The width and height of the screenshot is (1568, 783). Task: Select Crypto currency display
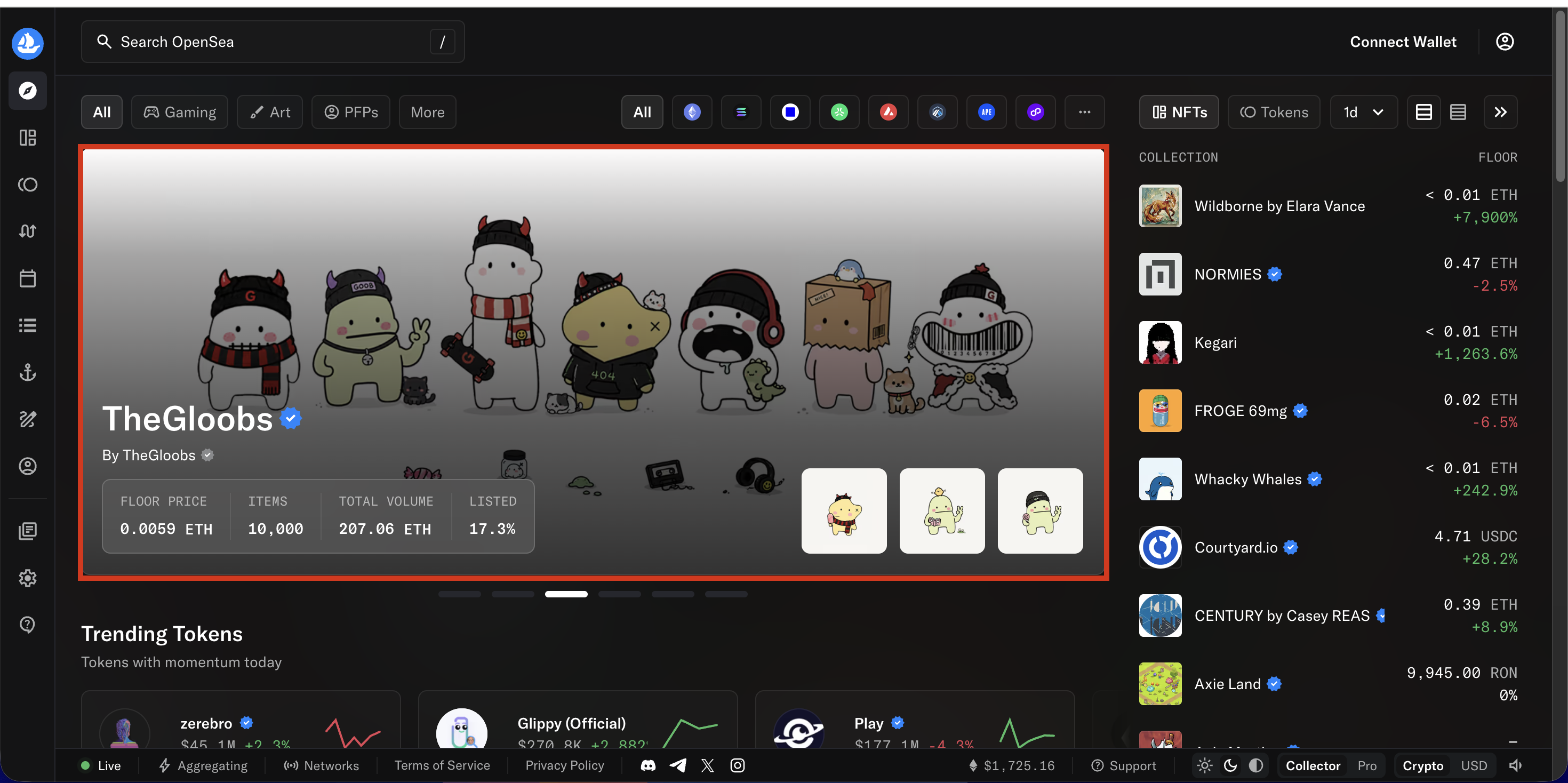coord(1422,765)
